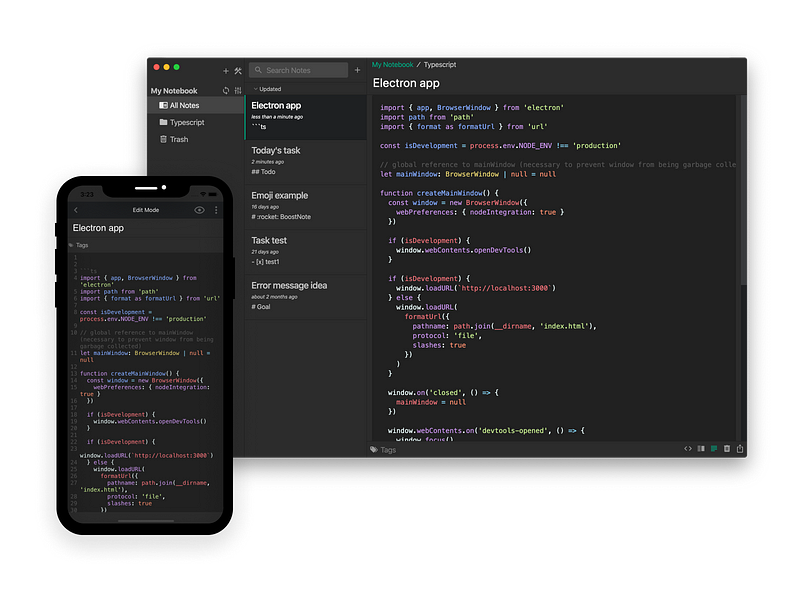Switch to split view icon
The image size is (800, 600).
701,448
